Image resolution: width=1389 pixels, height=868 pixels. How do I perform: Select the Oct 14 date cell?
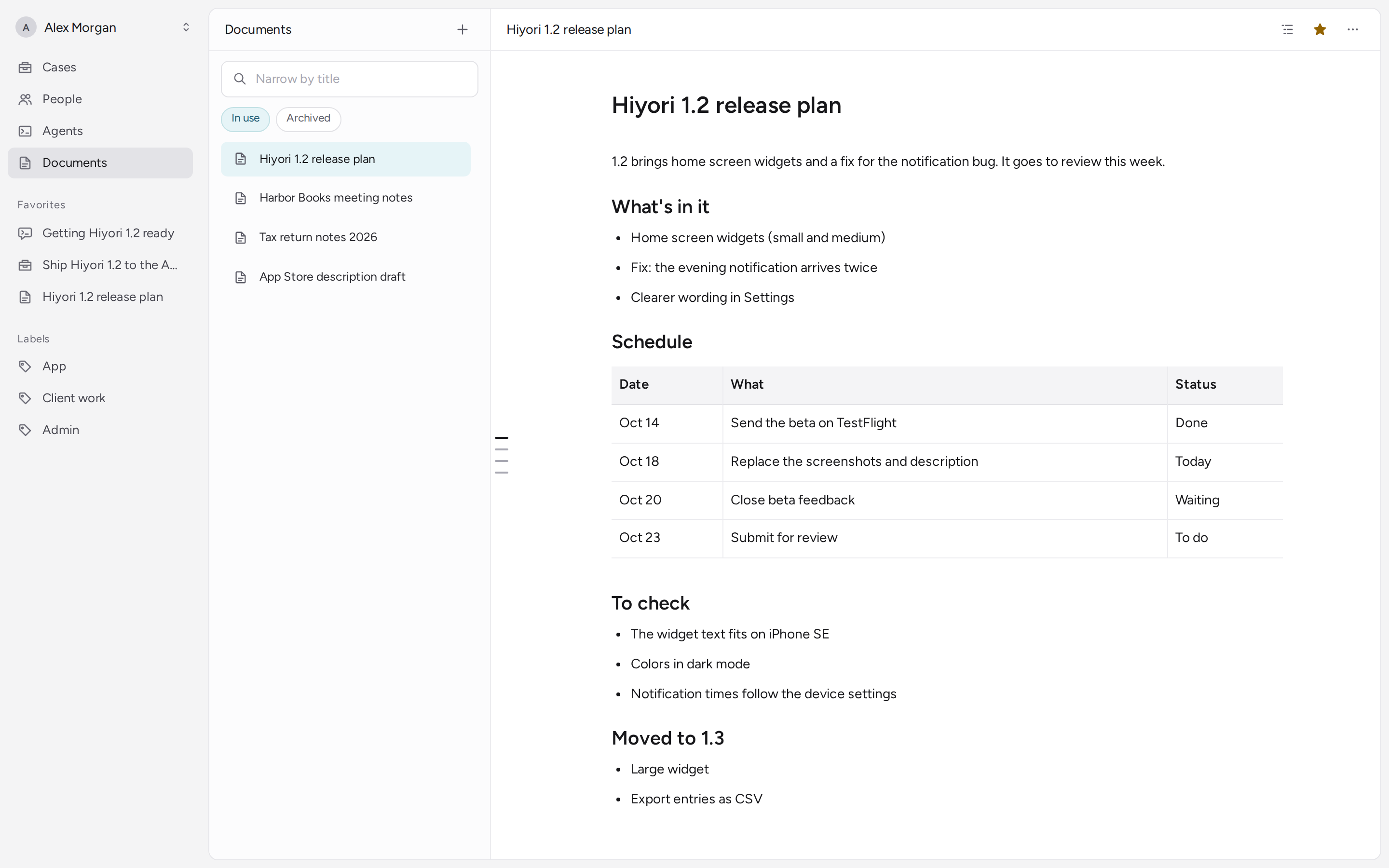click(667, 424)
